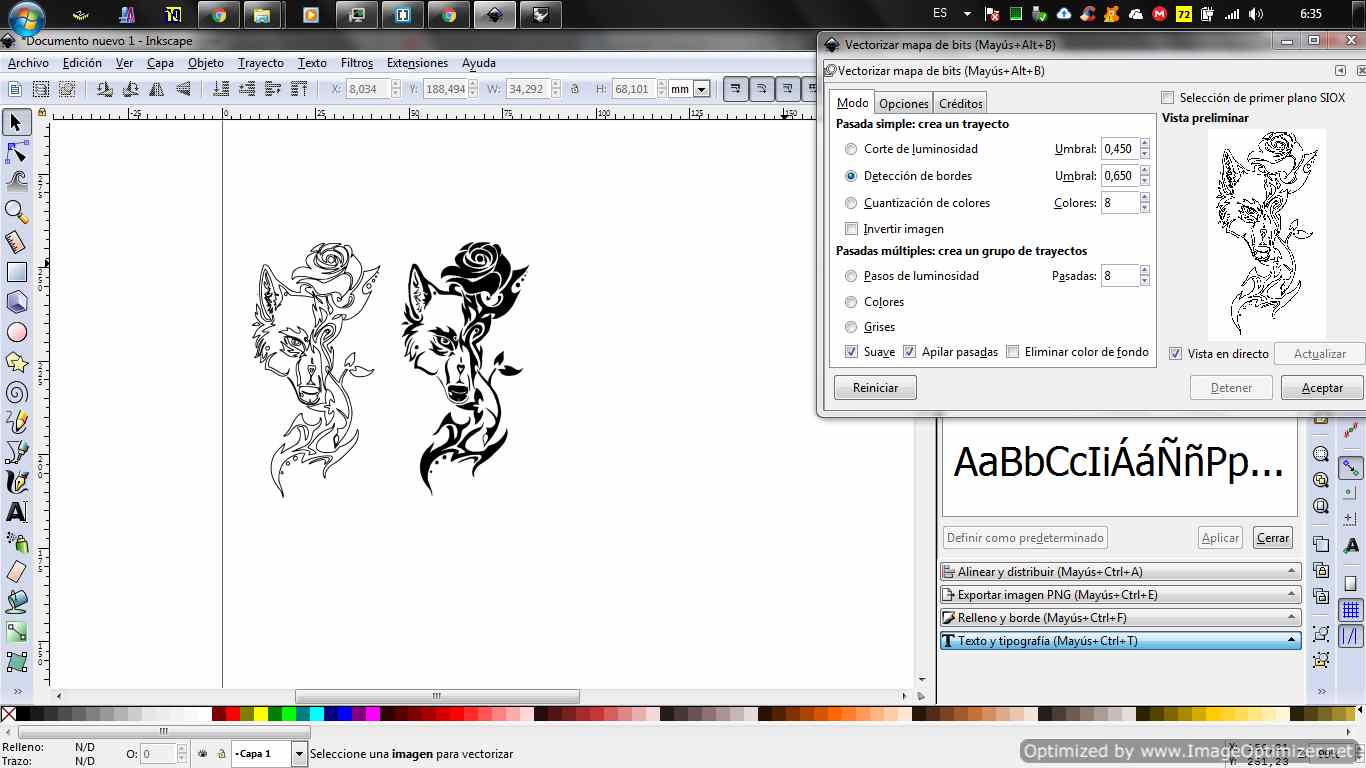This screenshot has height=768, width=1366.
Task: Expand hidden toolbox tools chevron
Action: point(16,691)
